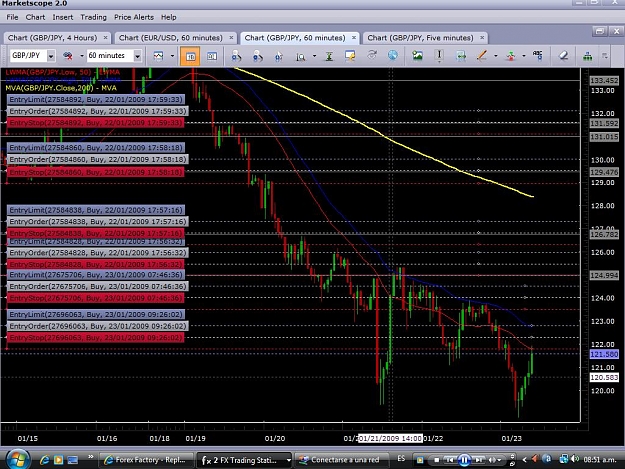This screenshot has height=469, width=625.
Task: Open toolbar options at far right end
Action: [x=605, y=56]
